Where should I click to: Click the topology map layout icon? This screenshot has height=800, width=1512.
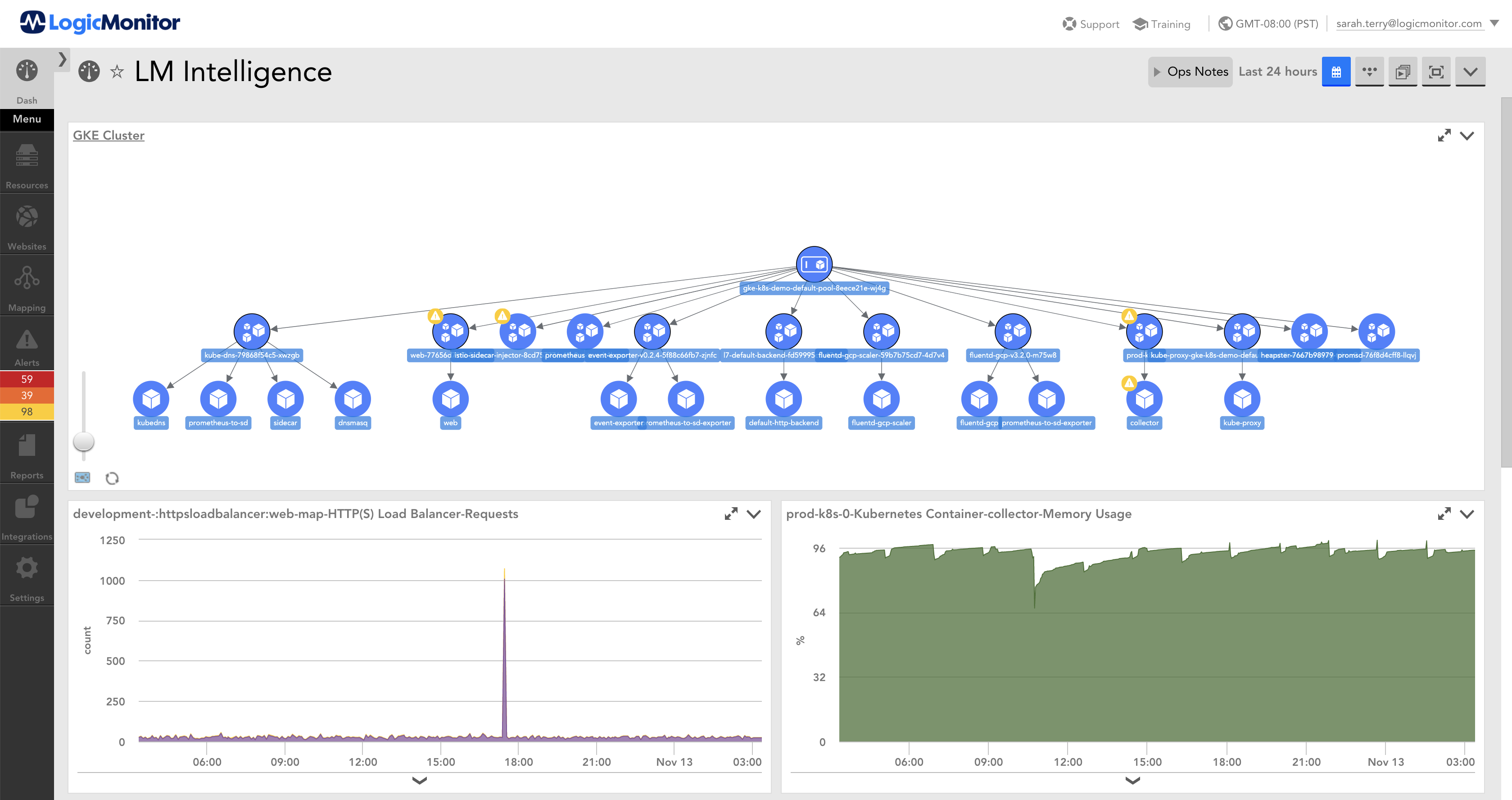[83, 477]
